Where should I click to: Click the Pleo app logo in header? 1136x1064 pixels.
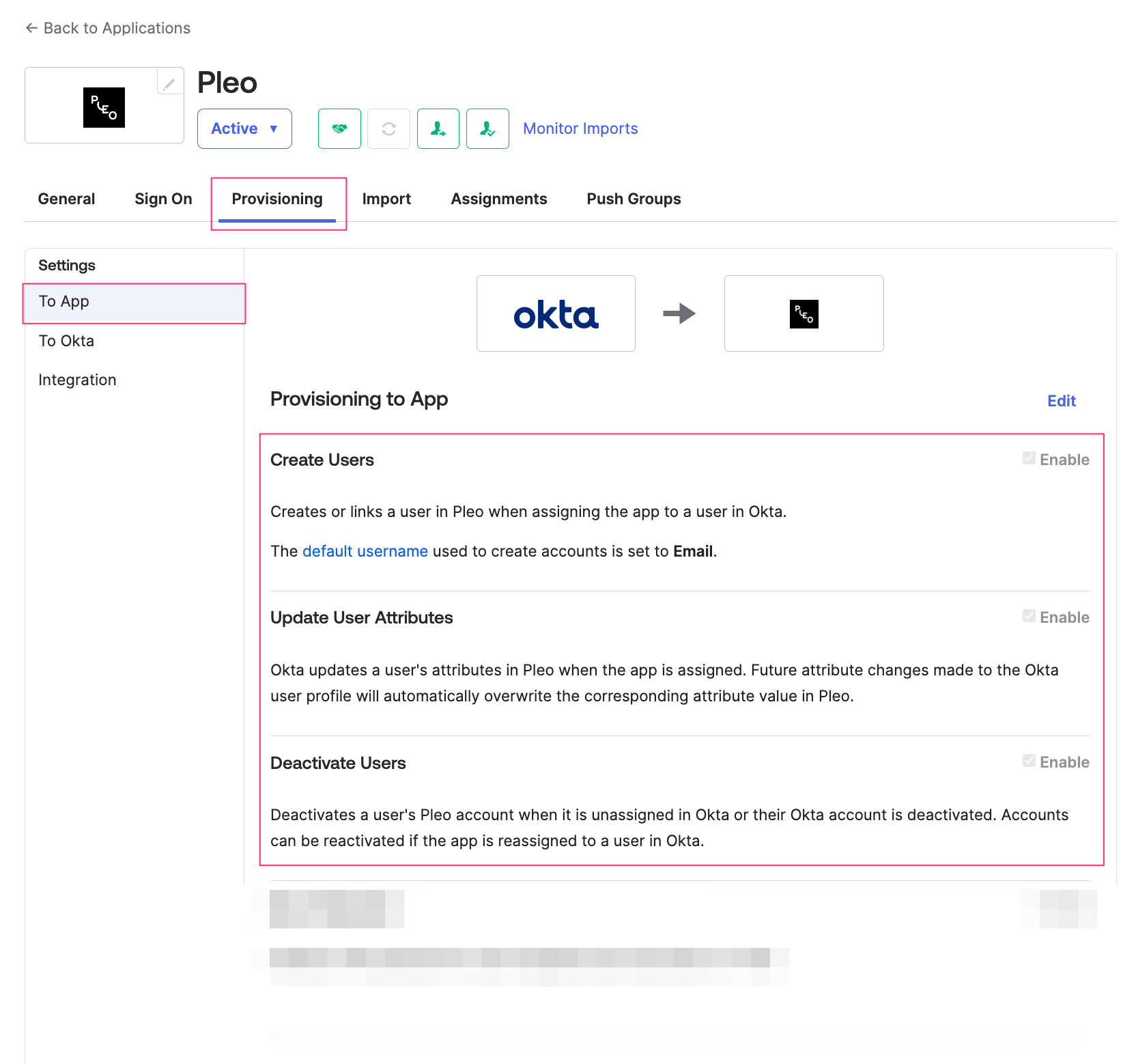(104, 107)
